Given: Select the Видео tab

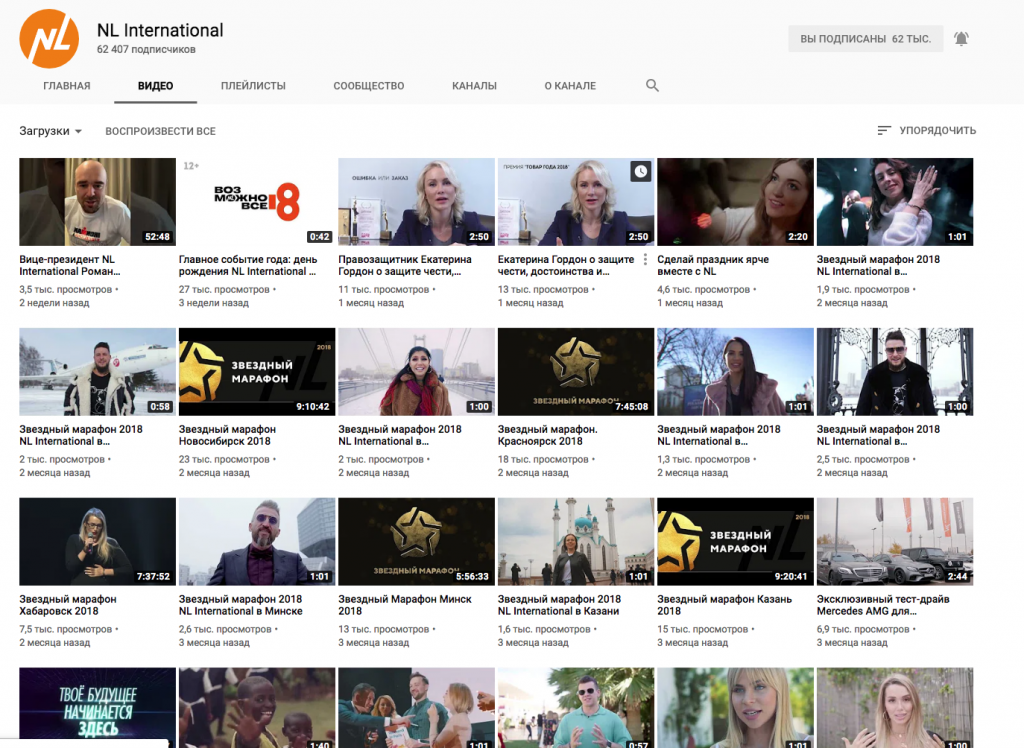Looking at the screenshot, I should tap(155, 86).
